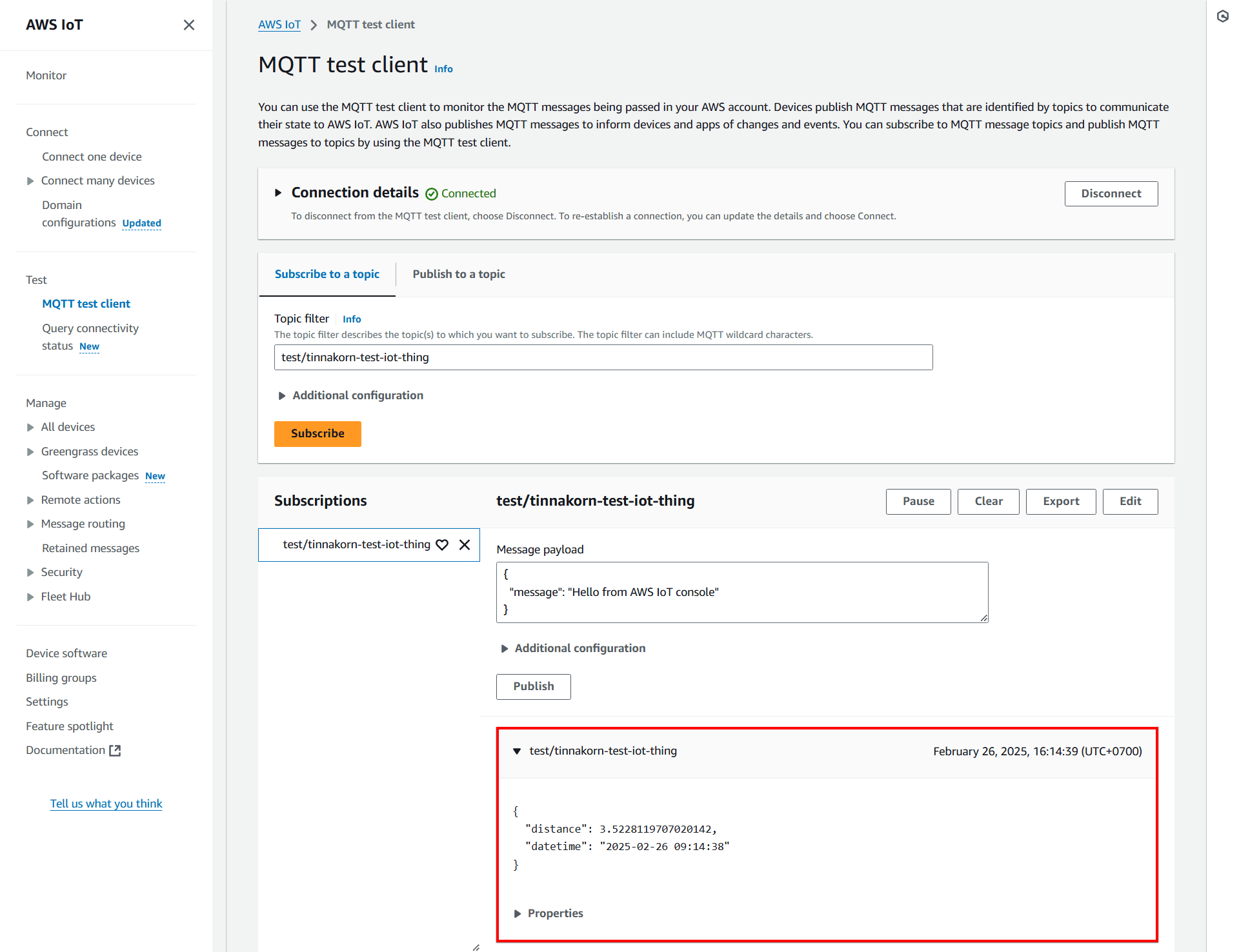Viewport: 1239px width, 952px height.
Task: Select MQTT test client in the sidebar
Action: coord(86,304)
